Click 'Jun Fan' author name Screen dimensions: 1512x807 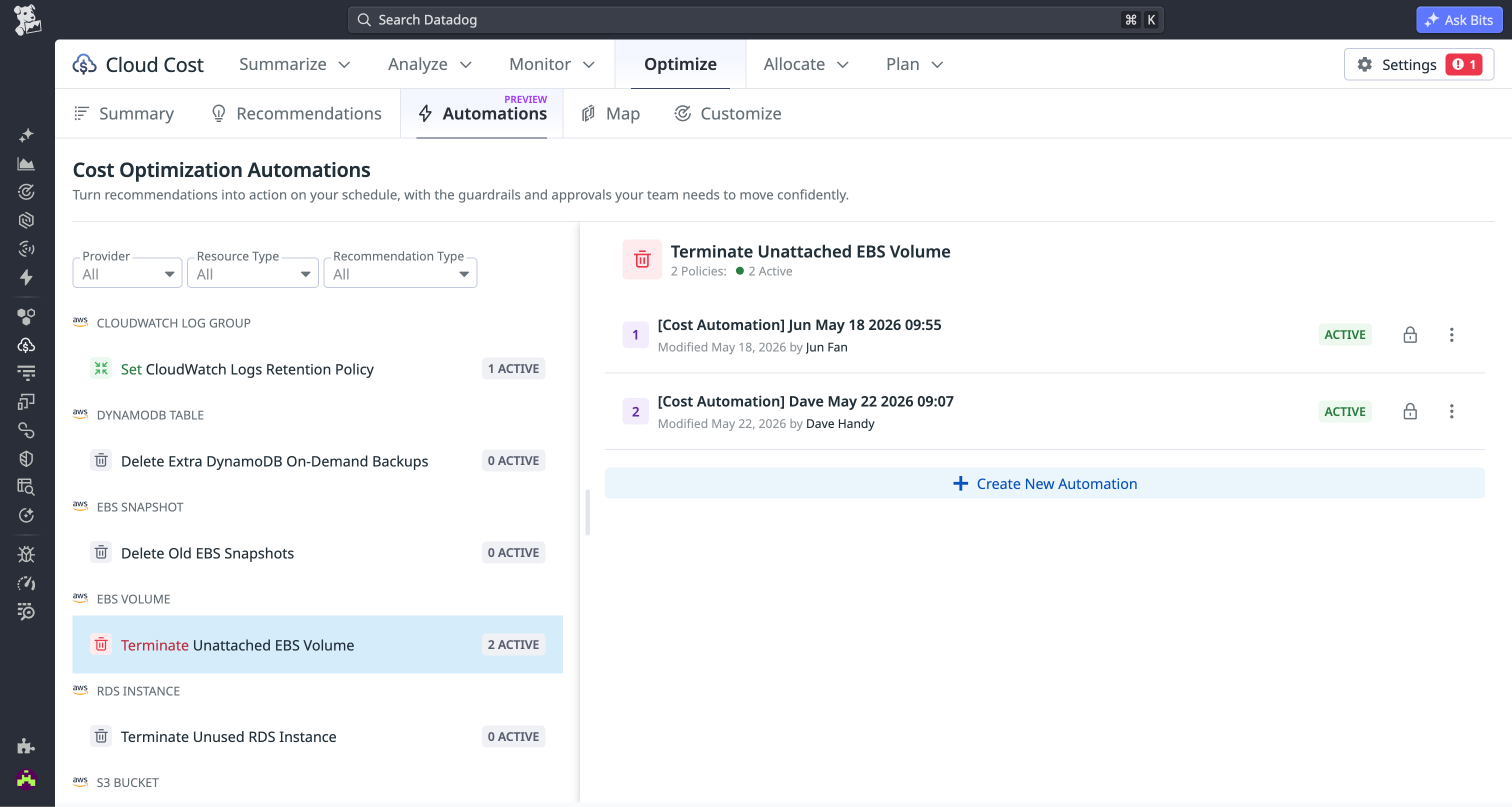[x=826, y=347]
